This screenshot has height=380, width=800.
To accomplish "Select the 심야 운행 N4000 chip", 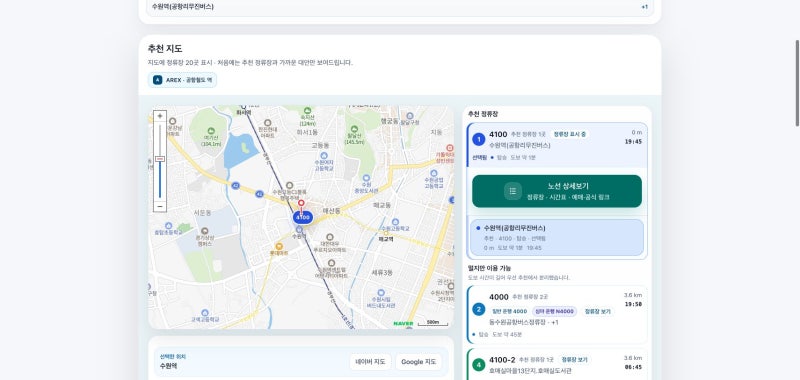I will (555, 311).
